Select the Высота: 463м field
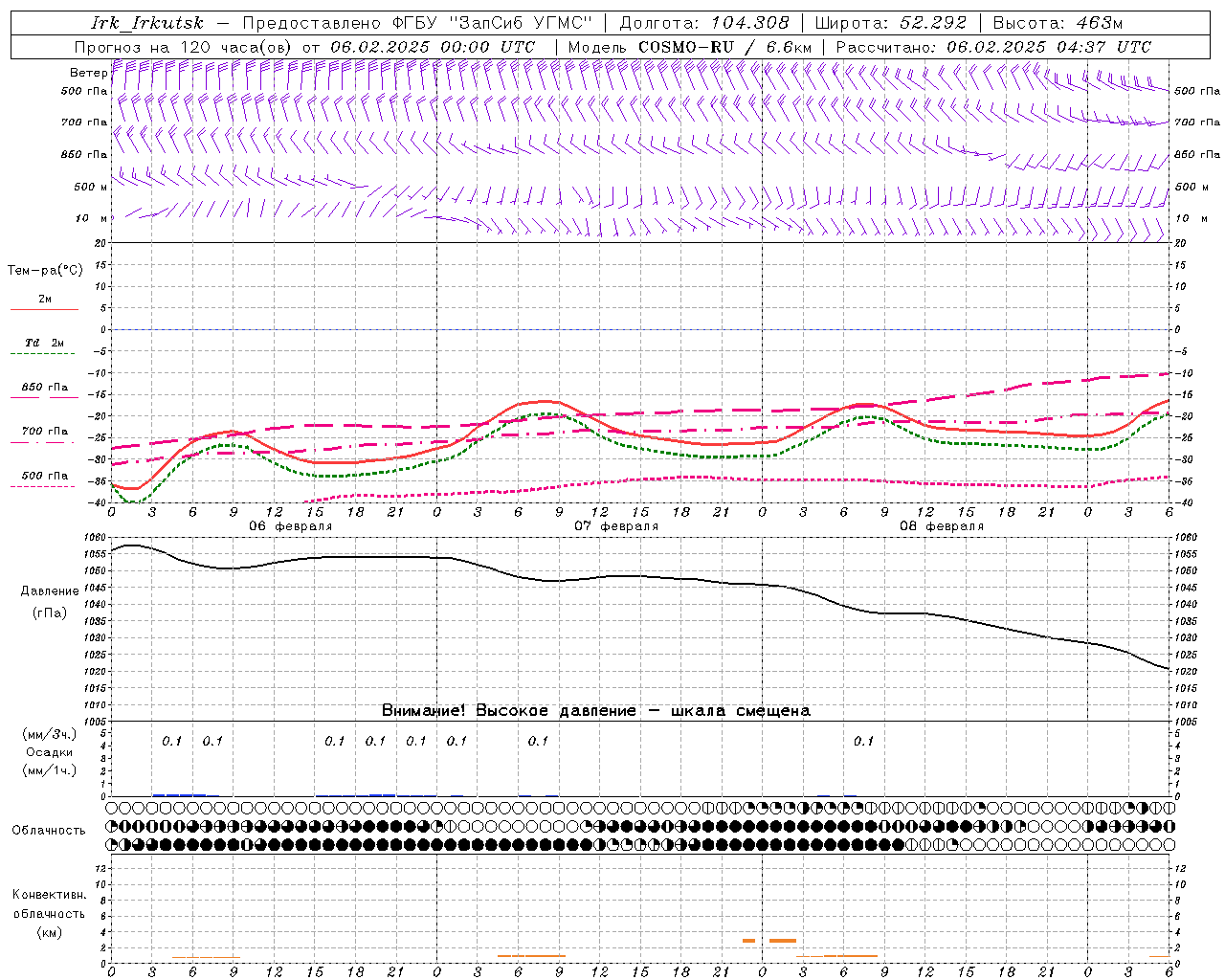The width and height of the screenshot is (1225, 980). click(1058, 23)
